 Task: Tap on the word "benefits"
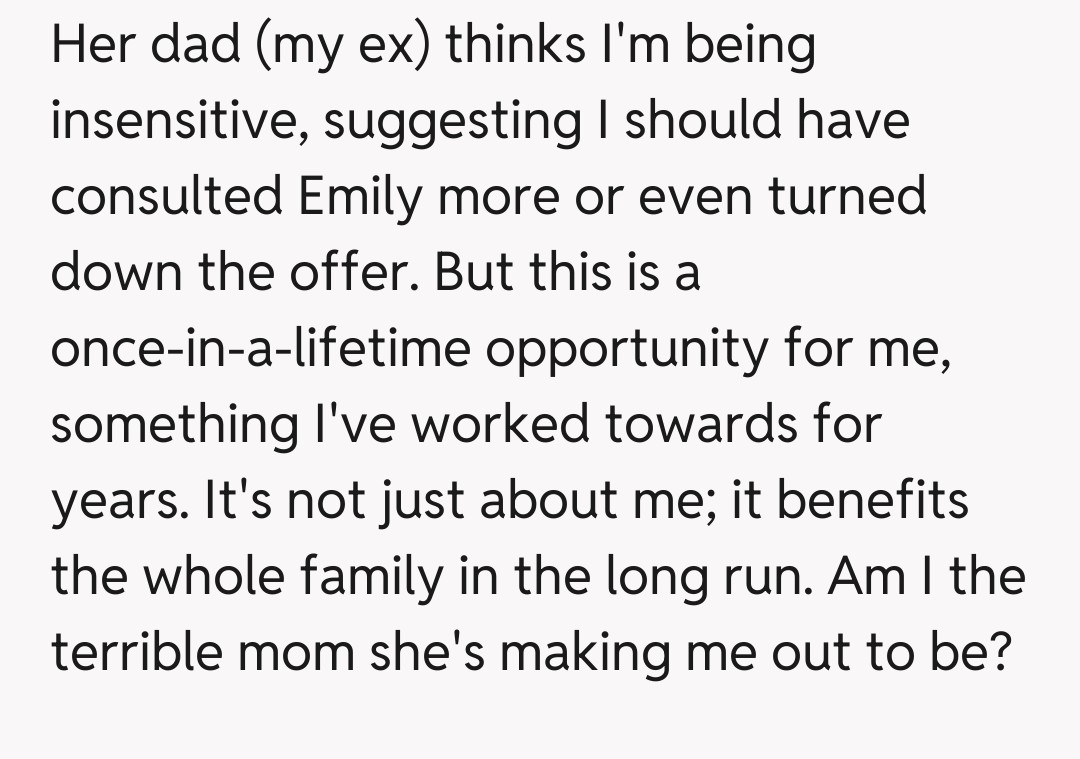[873, 500]
